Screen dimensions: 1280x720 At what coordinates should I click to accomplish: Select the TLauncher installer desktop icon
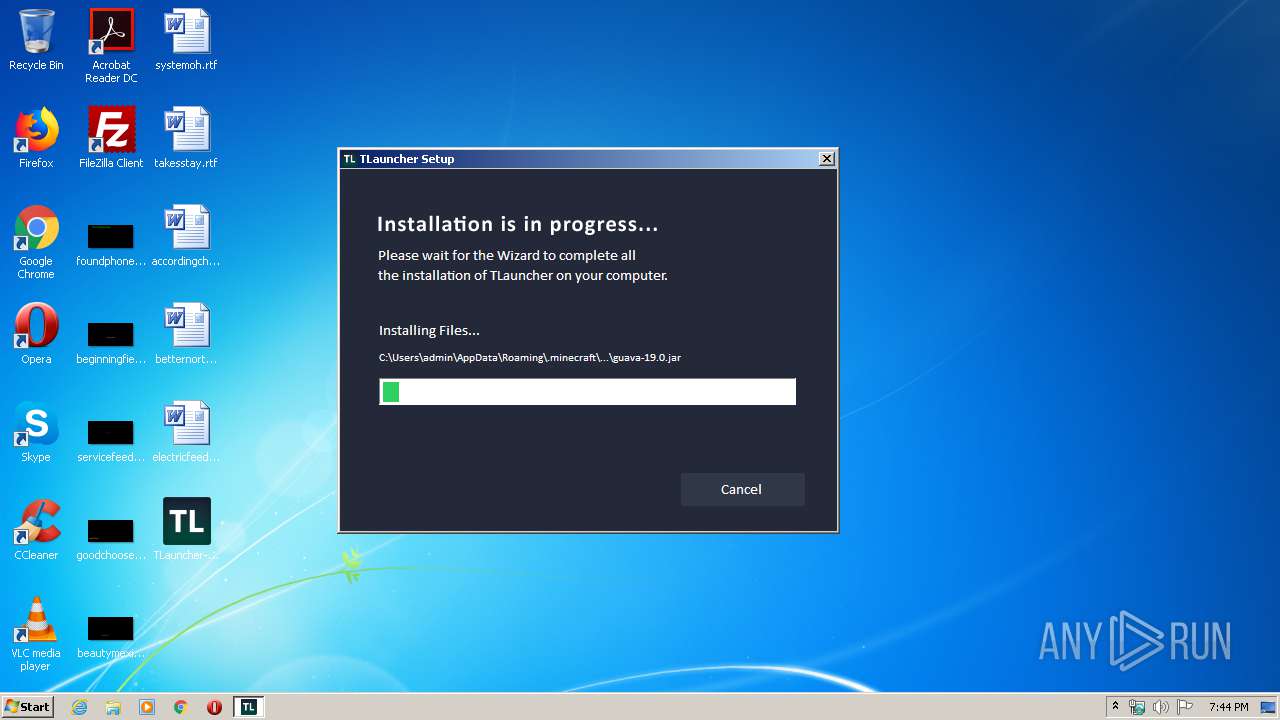[x=186, y=530]
